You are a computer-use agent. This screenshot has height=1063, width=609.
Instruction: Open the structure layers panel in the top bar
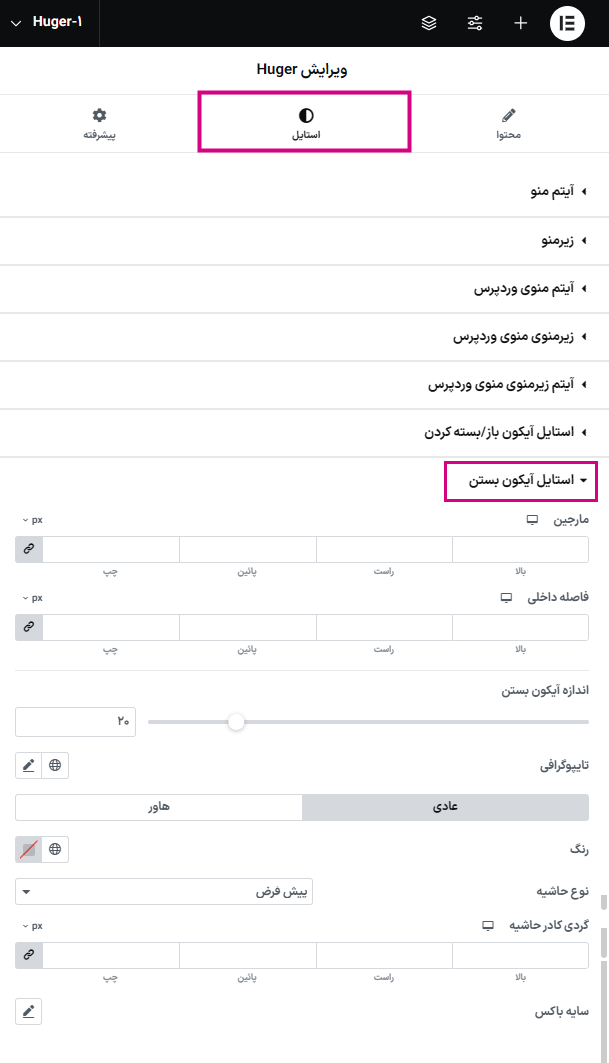click(x=428, y=21)
